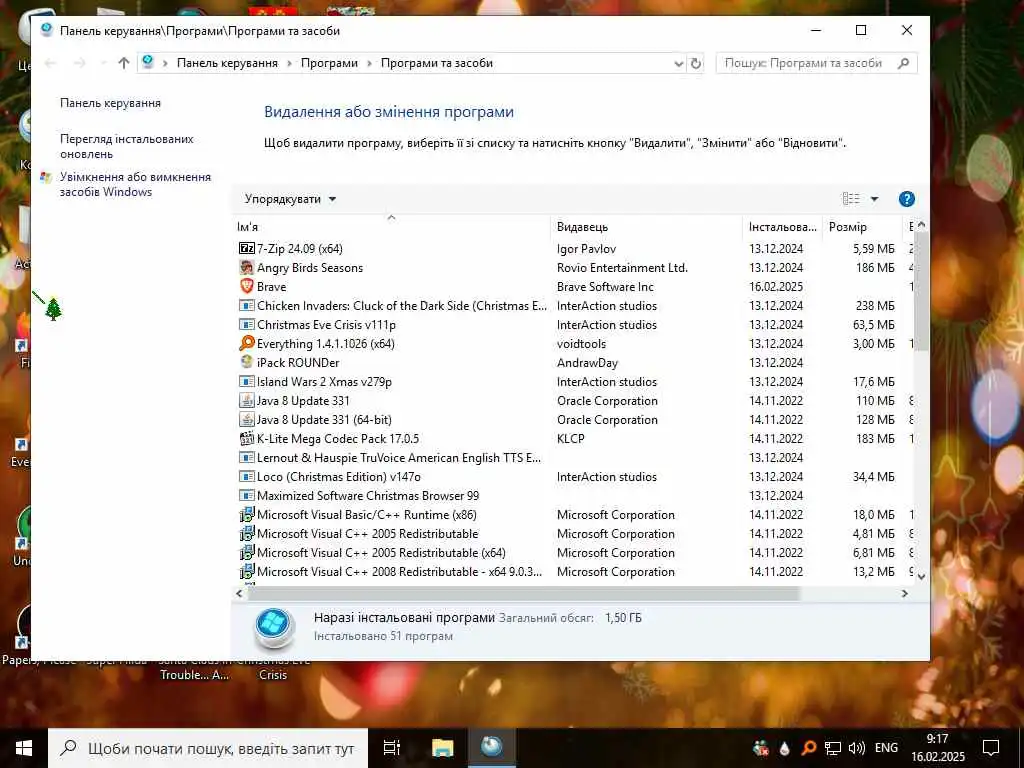Open Task View on the taskbar
The height and width of the screenshot is (768, 1024).
pos(392,748)
